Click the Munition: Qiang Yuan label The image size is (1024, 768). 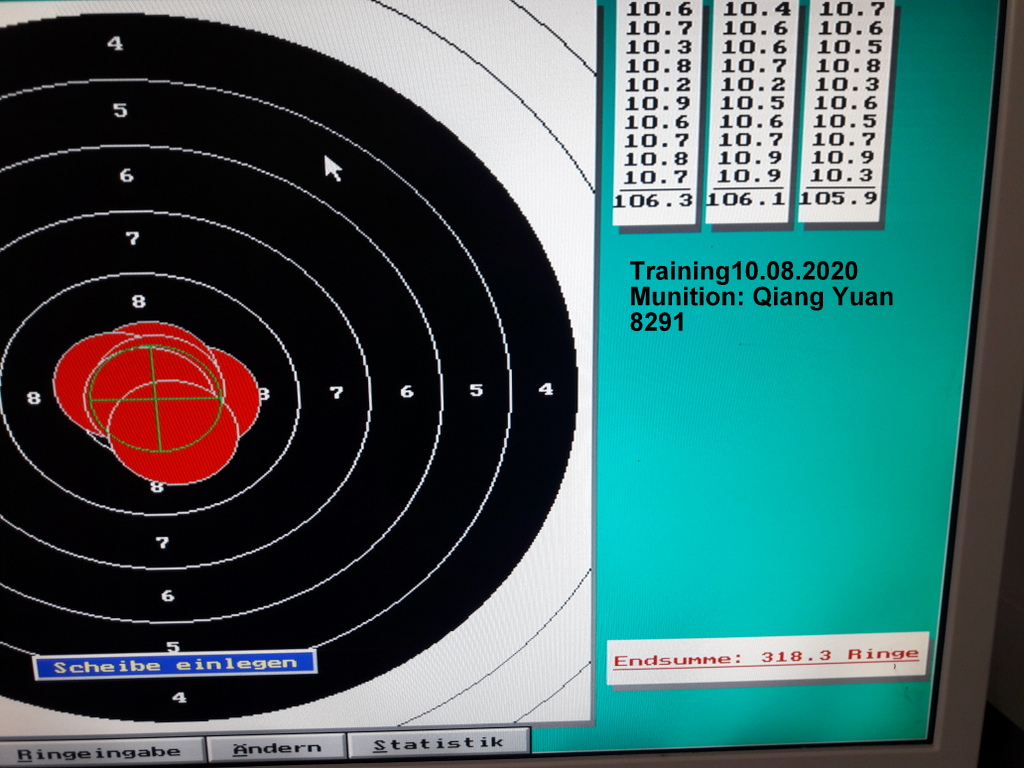(x=761, y=297)
